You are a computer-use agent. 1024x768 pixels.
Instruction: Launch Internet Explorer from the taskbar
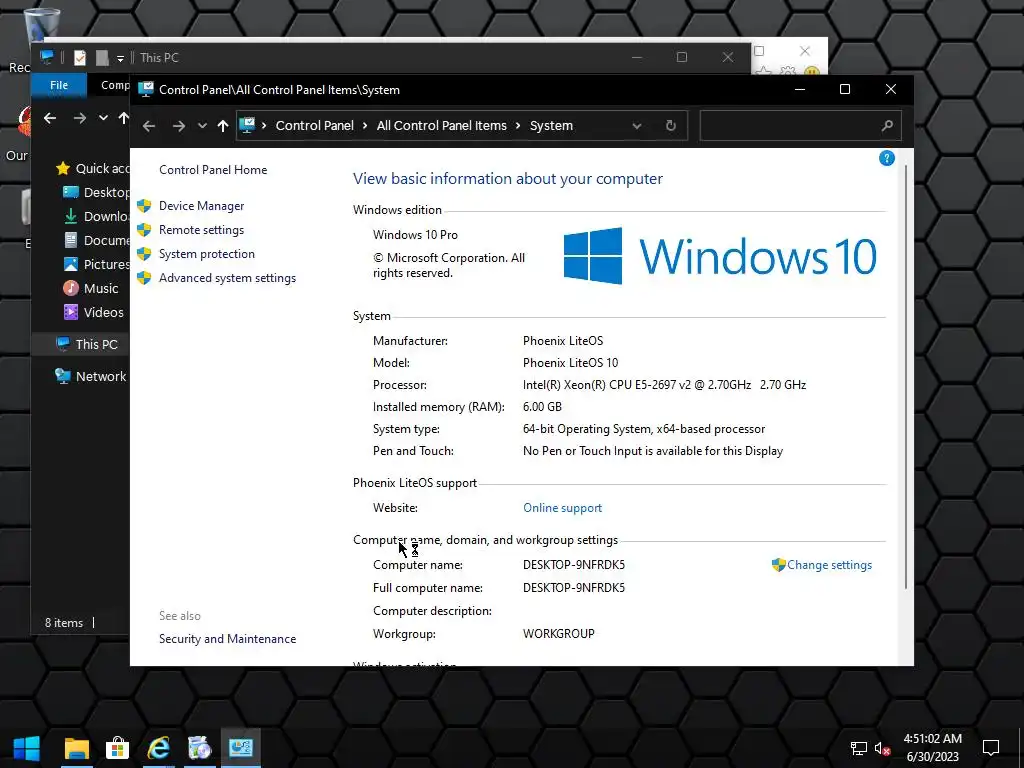[x=159, y=748]
